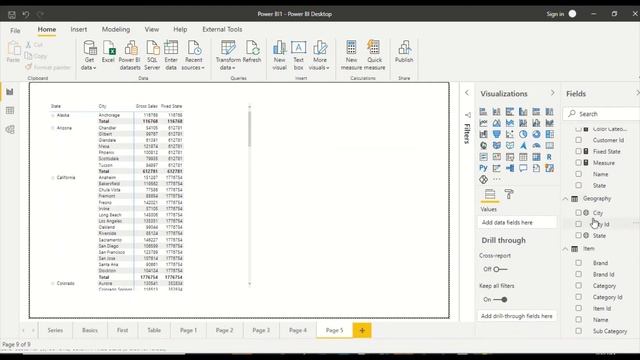Open the File menu
This screenshot has height=360, width=640.
point(15,30)
